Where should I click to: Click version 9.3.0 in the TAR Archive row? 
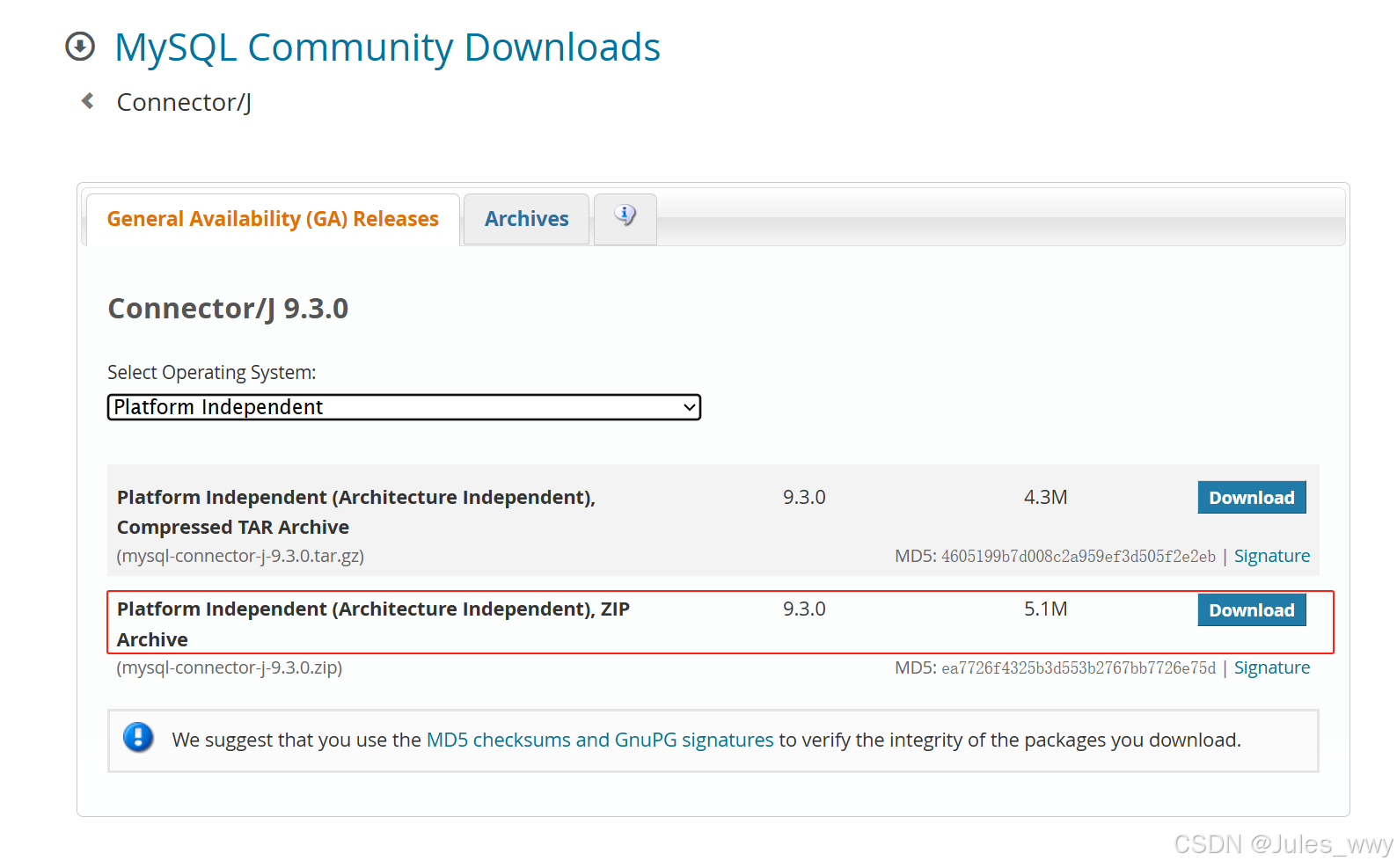point(804,497)
